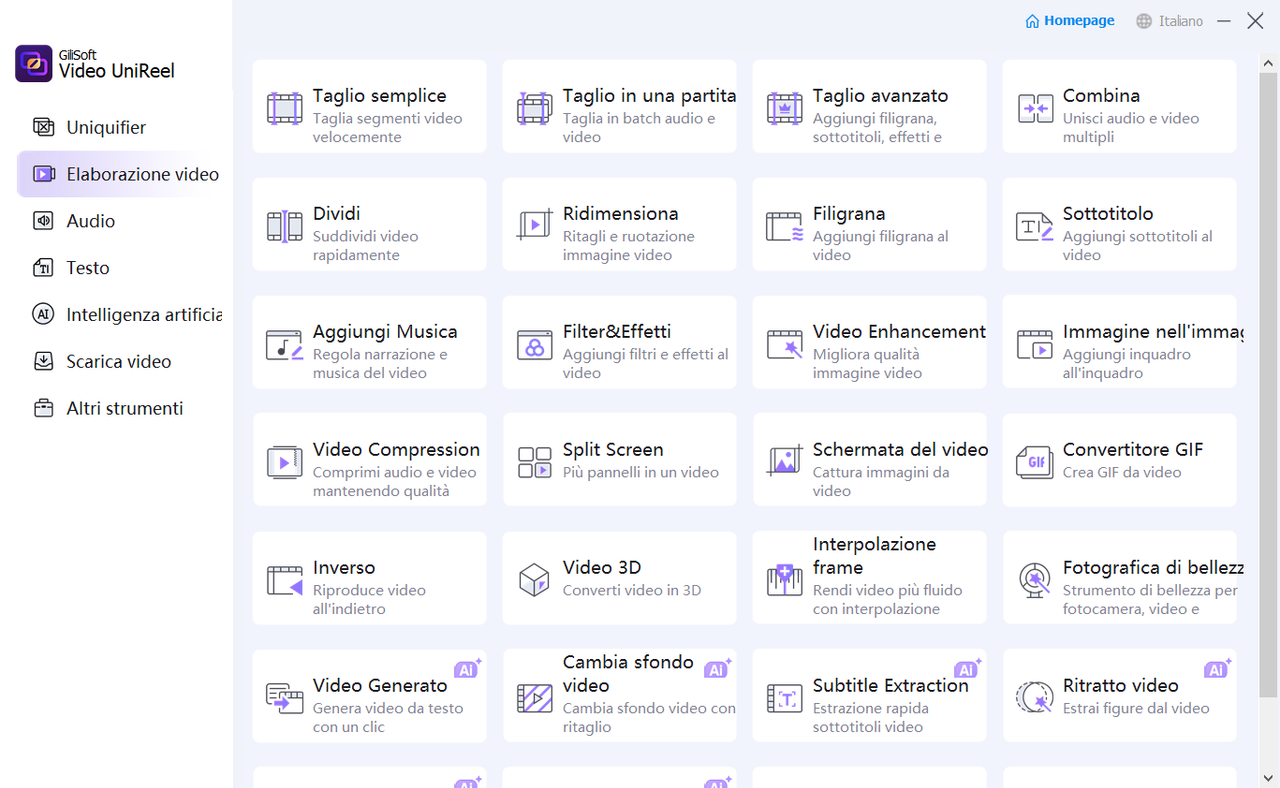Click the Dividi split icon

coord(284,226)
